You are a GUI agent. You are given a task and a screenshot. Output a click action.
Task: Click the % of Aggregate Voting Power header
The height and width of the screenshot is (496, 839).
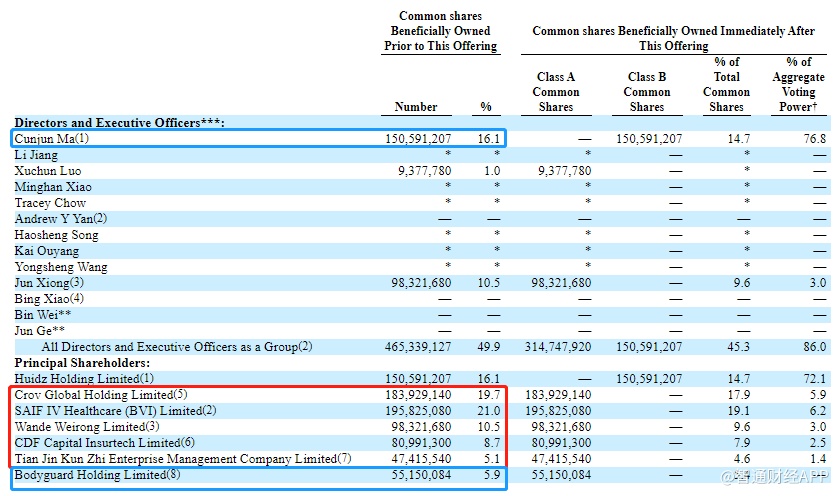799,84
